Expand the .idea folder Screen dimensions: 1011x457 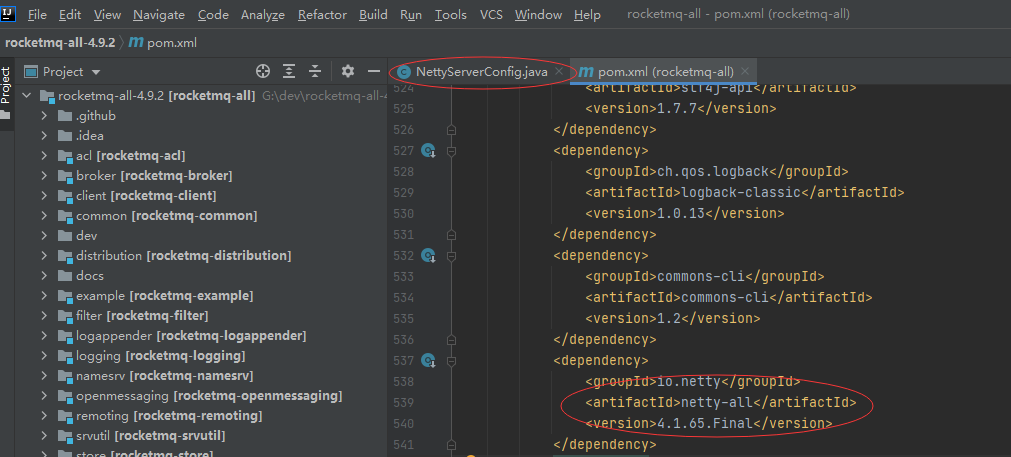point(44,136)
